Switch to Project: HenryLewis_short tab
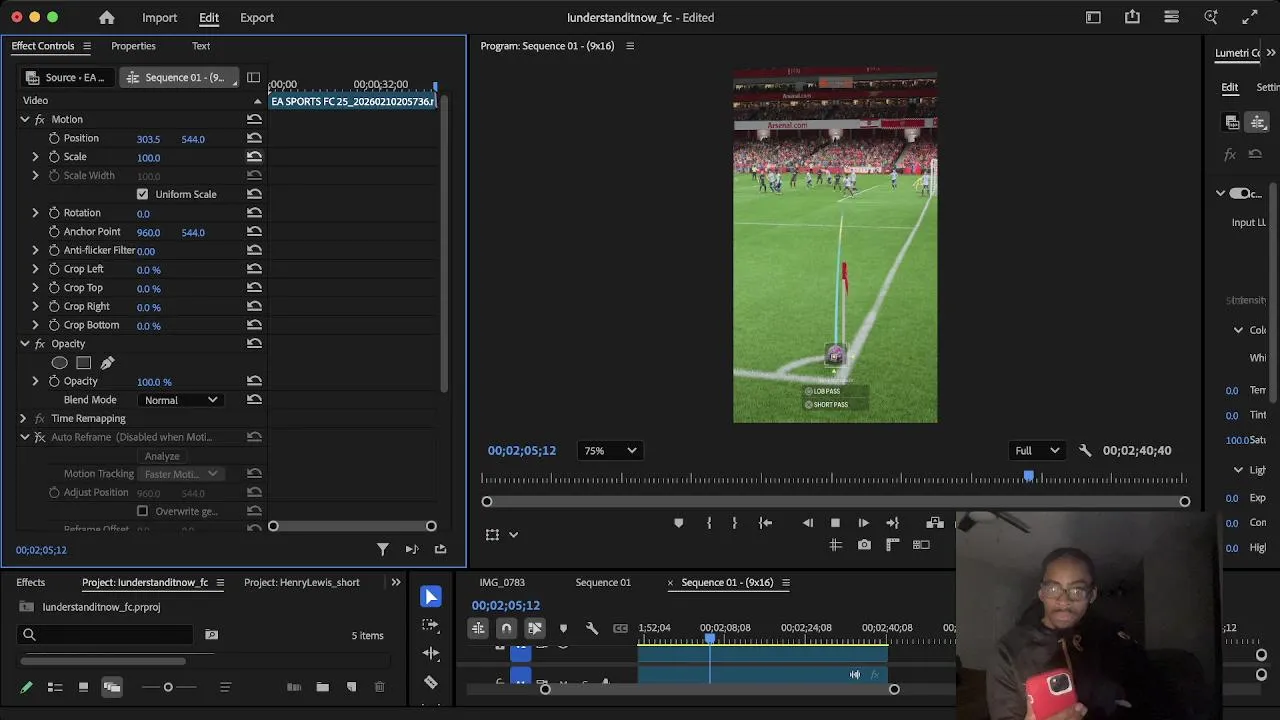This screenshot has height=720, width=1280. click(x=301, y=582)
